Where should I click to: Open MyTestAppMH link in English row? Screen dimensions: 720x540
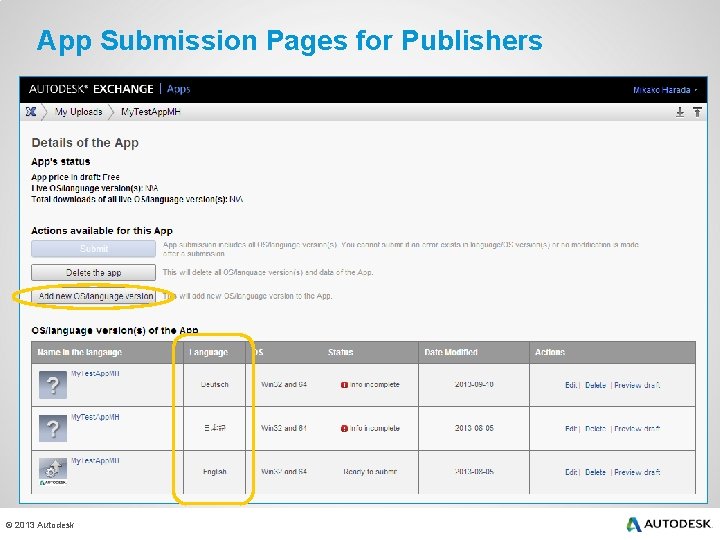pyautogui.click(x=96, y=460)
